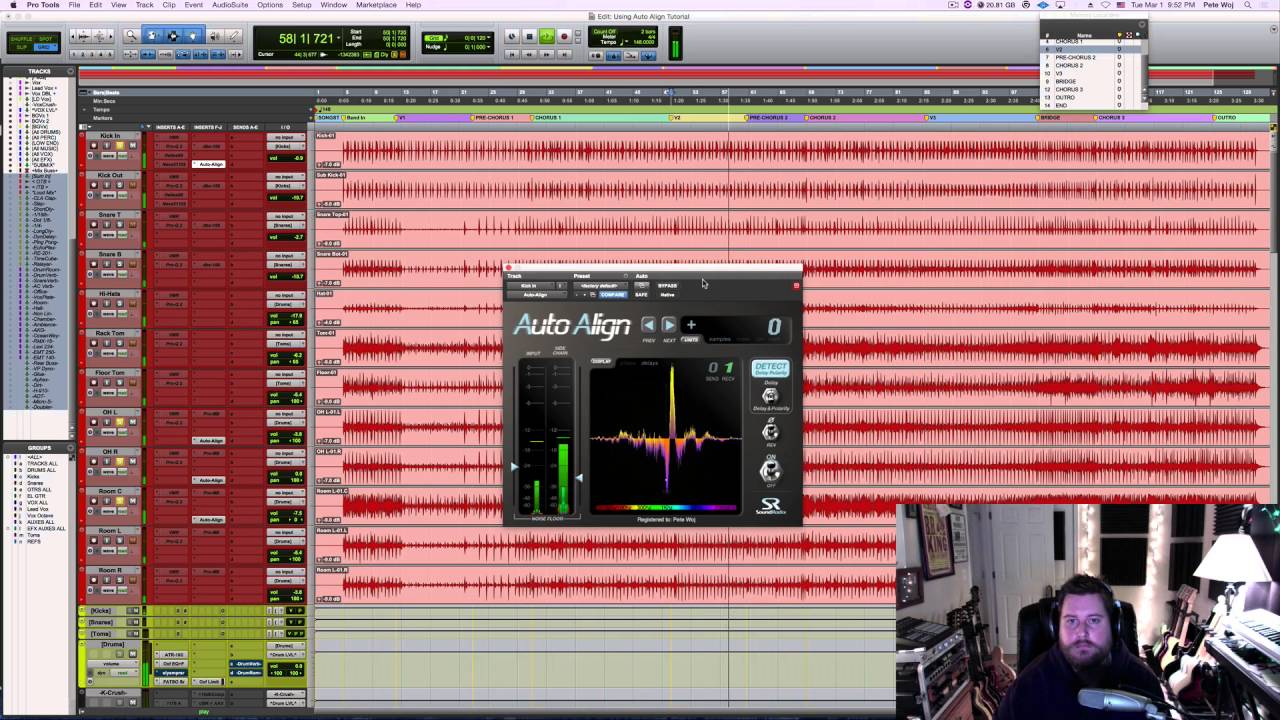Open the Setup menu
This screenshot has width=1280, height=720.
[x=301, y=5]
